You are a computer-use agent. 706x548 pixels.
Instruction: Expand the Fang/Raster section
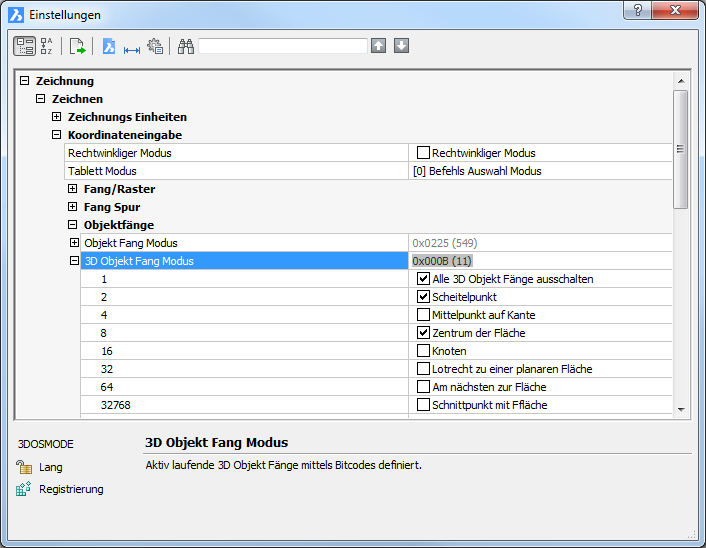click(73, 189)
